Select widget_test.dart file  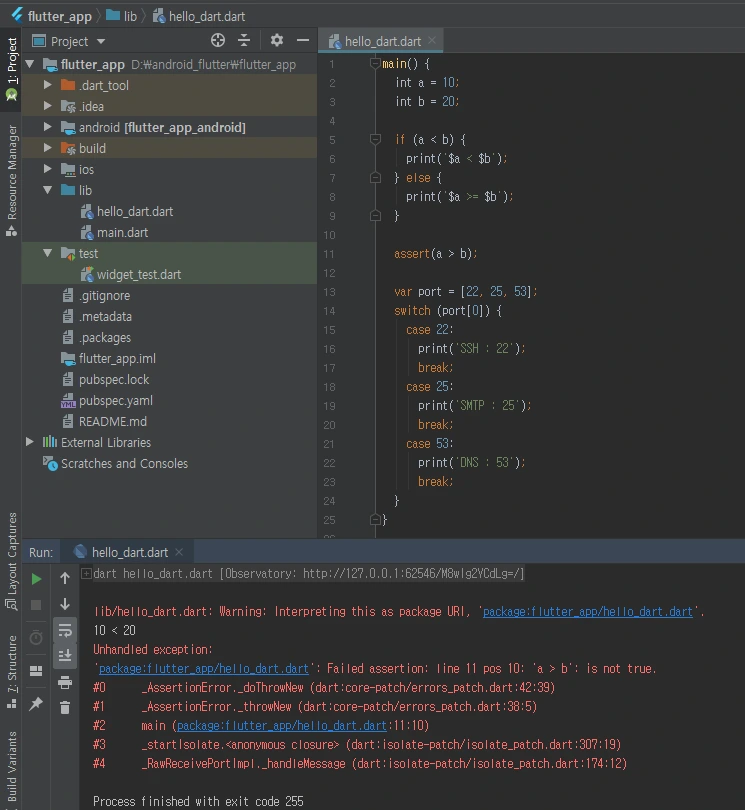point(138,274)
